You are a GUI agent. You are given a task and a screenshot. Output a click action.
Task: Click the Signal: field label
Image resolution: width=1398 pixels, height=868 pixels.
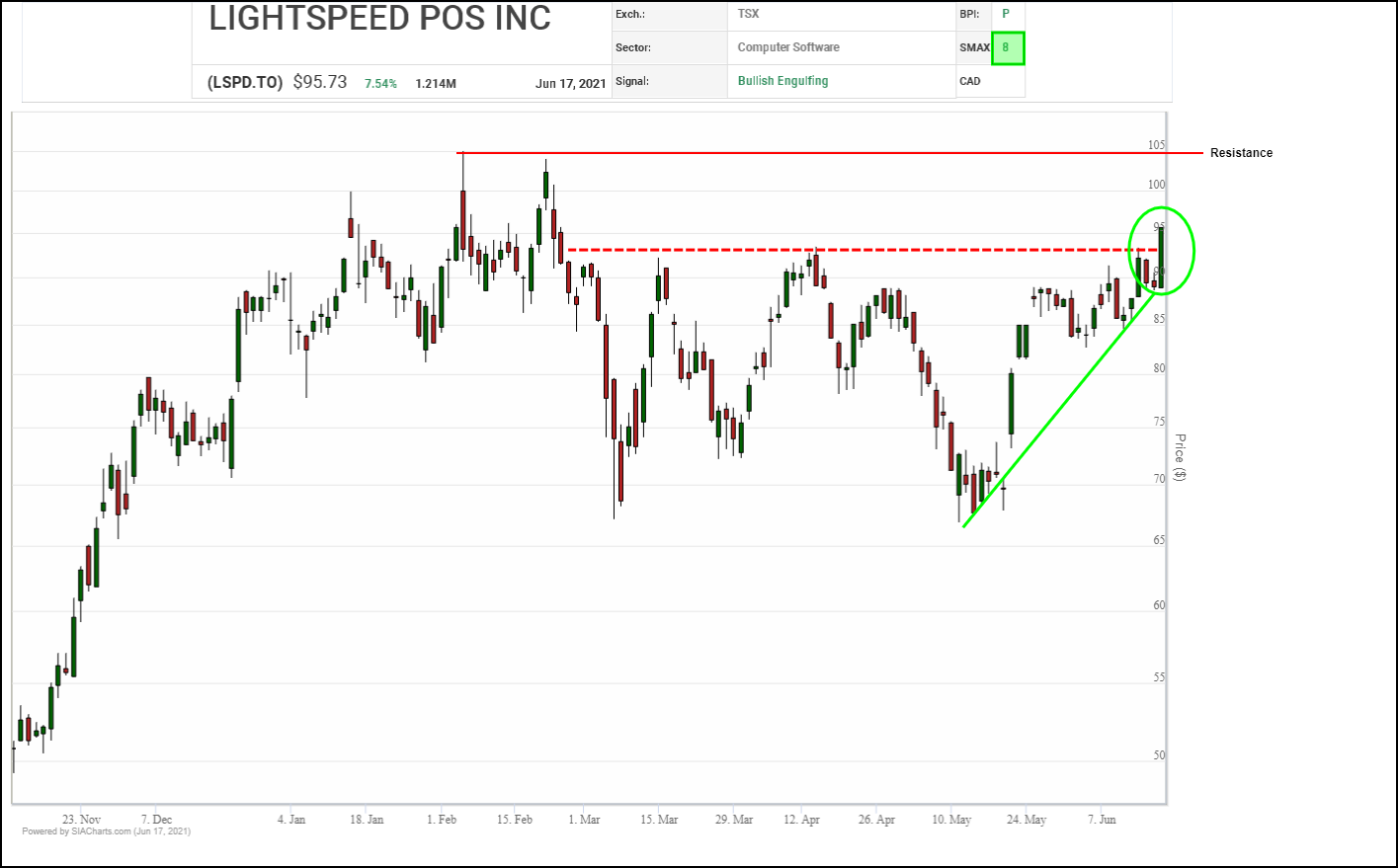coord(632,81)
